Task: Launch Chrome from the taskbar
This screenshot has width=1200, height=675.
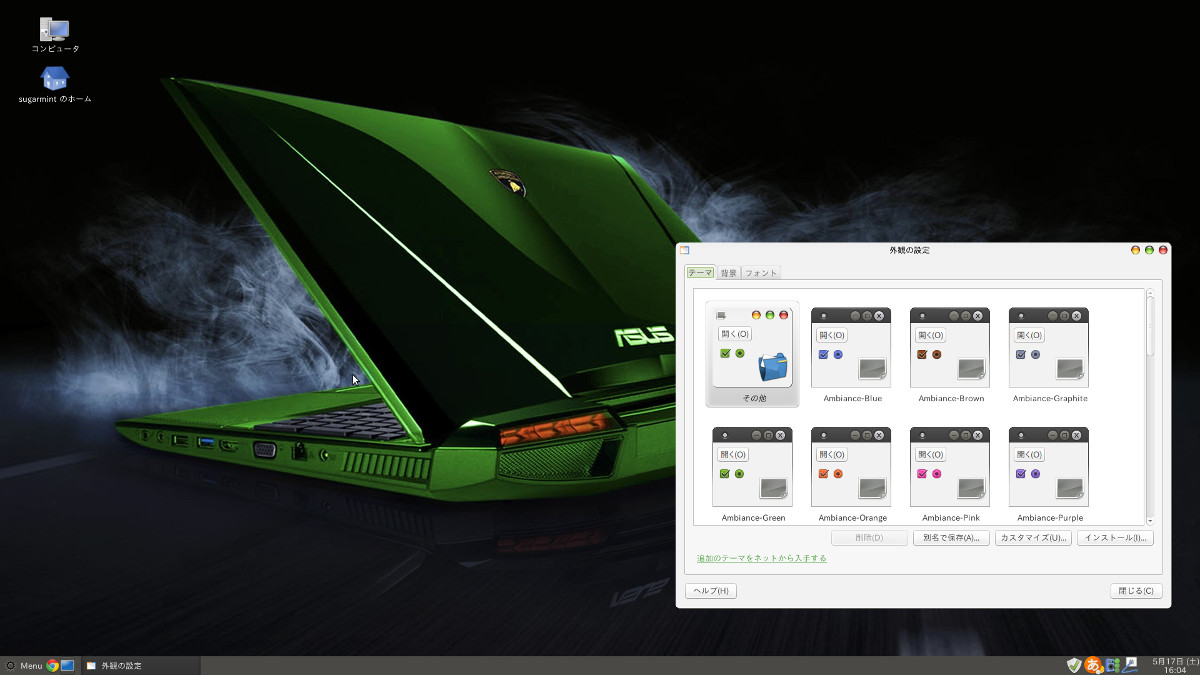Action: click(53, 665)
